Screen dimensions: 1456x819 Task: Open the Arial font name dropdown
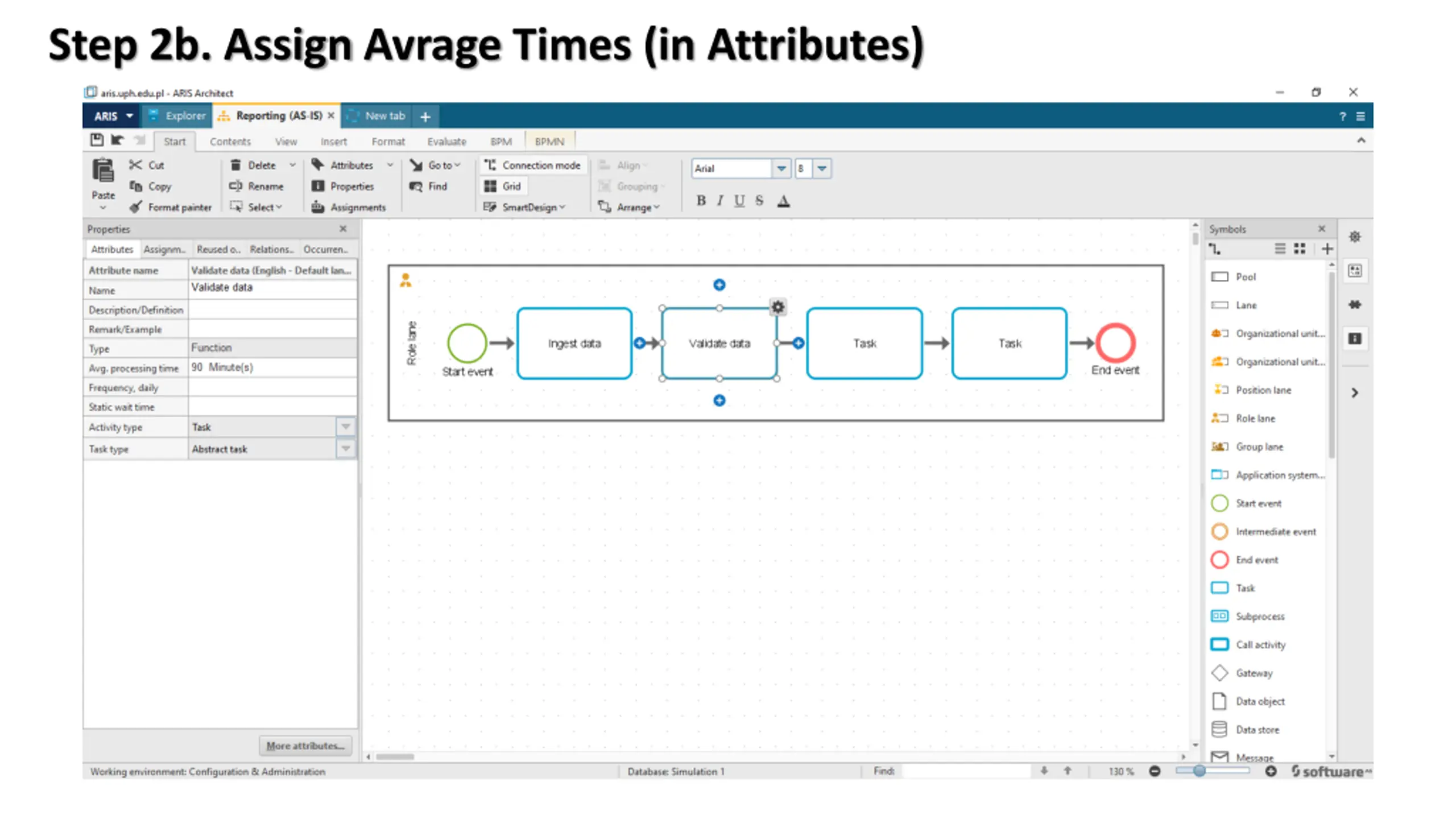point(781,168)
